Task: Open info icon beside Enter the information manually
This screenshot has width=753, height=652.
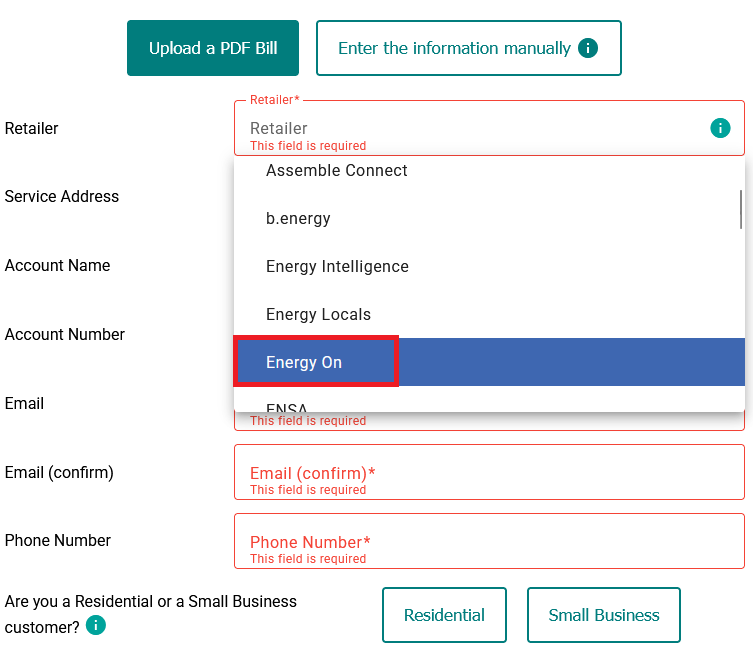Action: [588, 48]
